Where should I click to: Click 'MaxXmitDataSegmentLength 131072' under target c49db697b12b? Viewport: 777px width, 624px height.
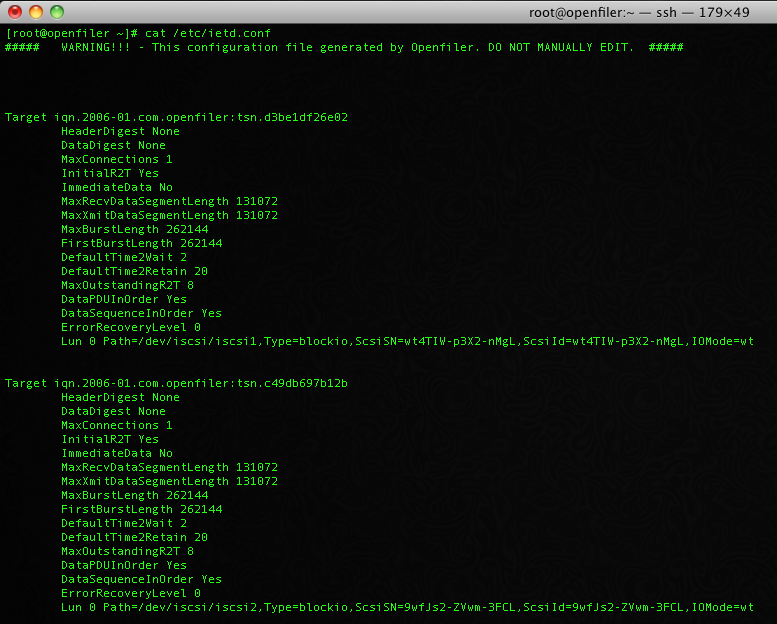[x=169, y=481]
